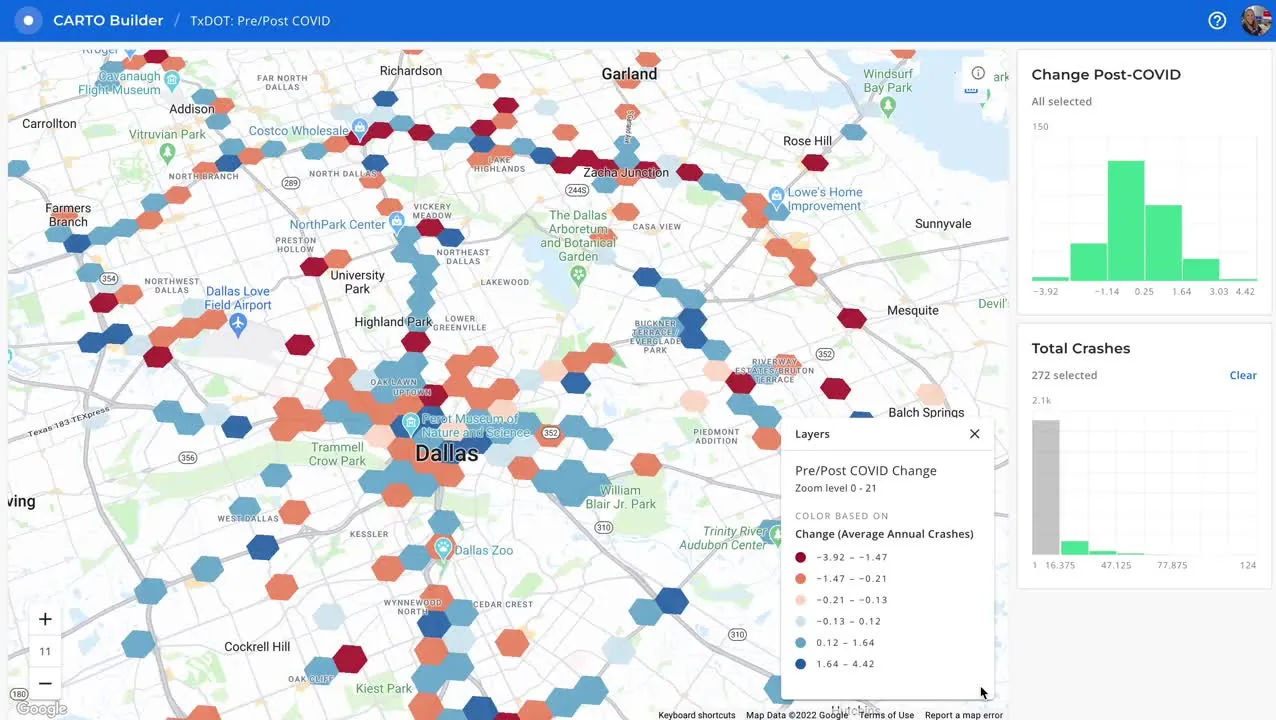Open the help question mark icon
This screenshot has width=1276, height=720.
(x=1217, y=20)
